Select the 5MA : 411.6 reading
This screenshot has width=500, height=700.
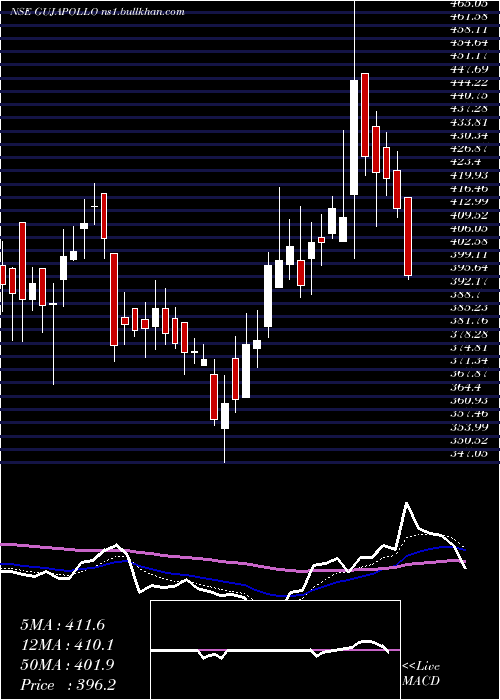[62, 625]
